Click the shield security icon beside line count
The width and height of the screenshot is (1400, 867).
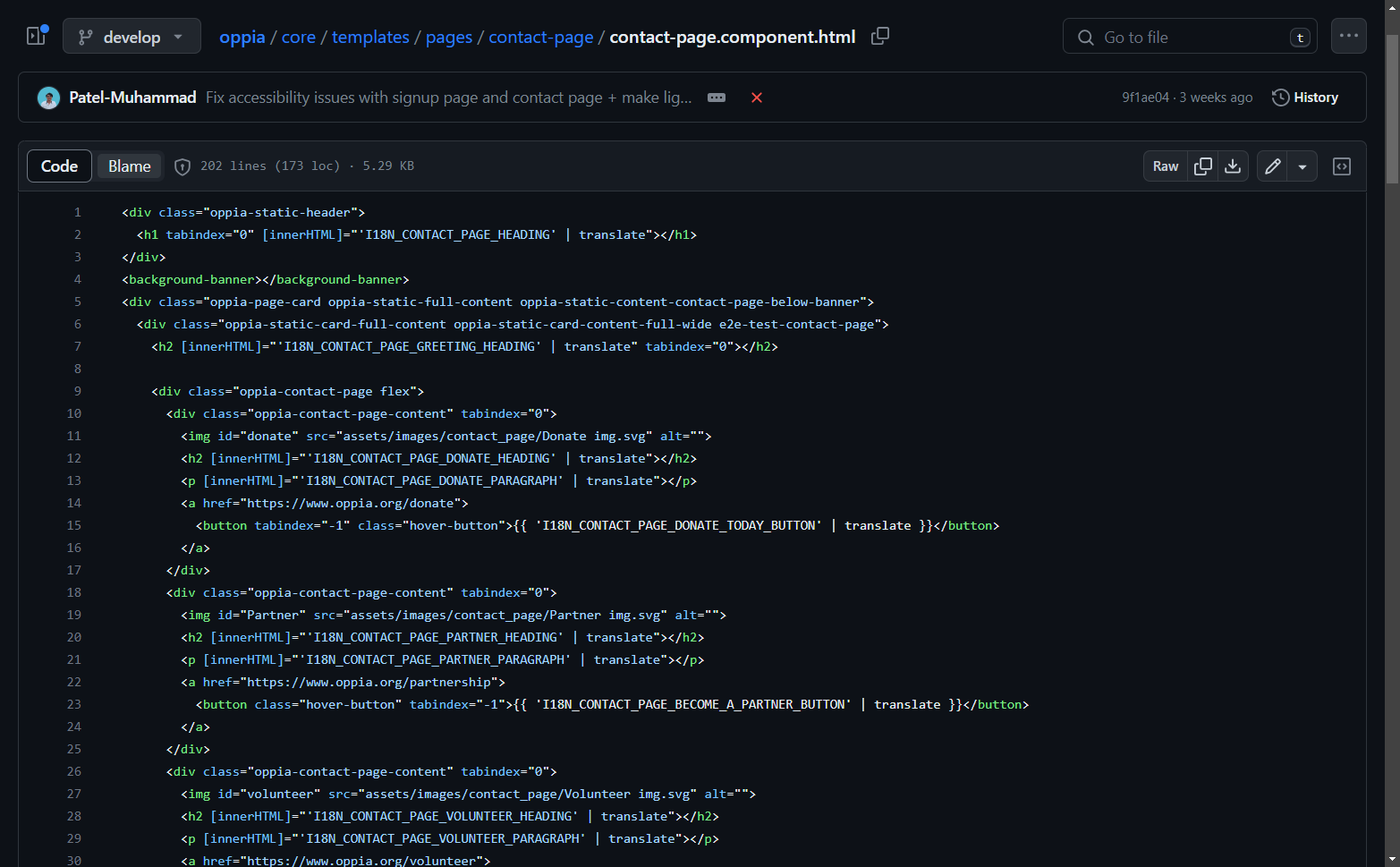(x=182, y=166)
